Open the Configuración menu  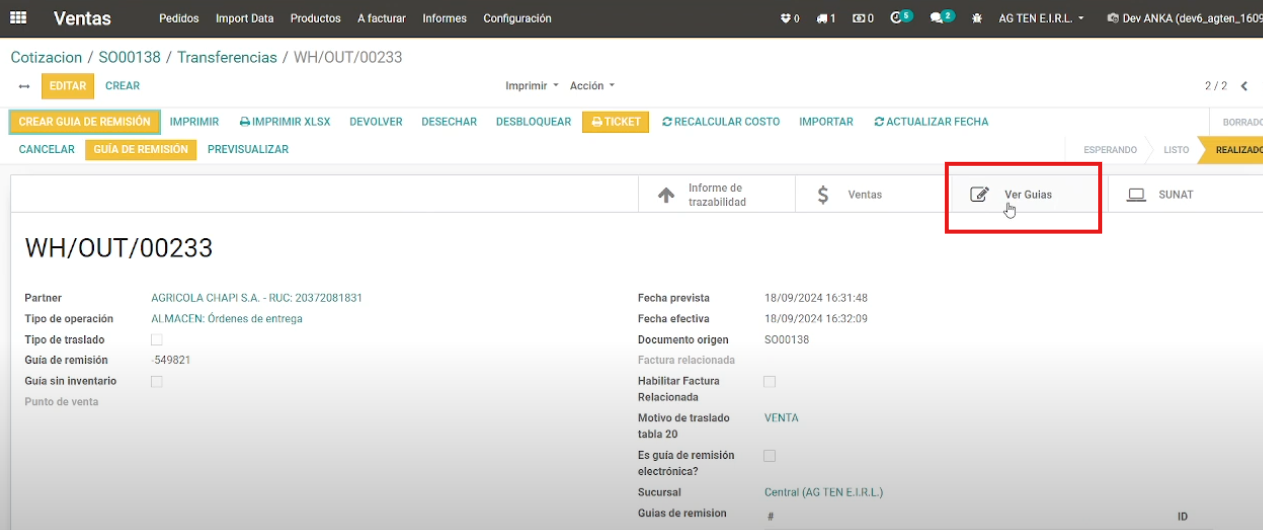[517, 18]
